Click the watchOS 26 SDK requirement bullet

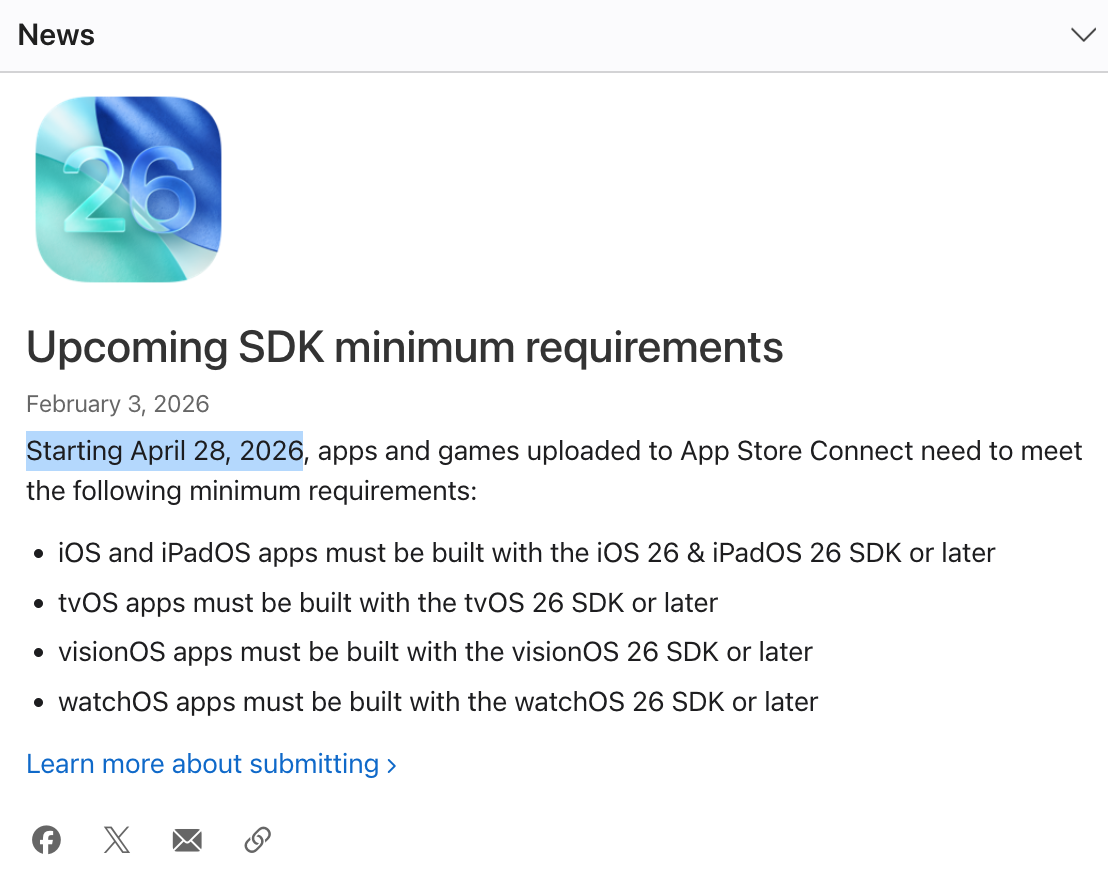click(x=438, y=702)
